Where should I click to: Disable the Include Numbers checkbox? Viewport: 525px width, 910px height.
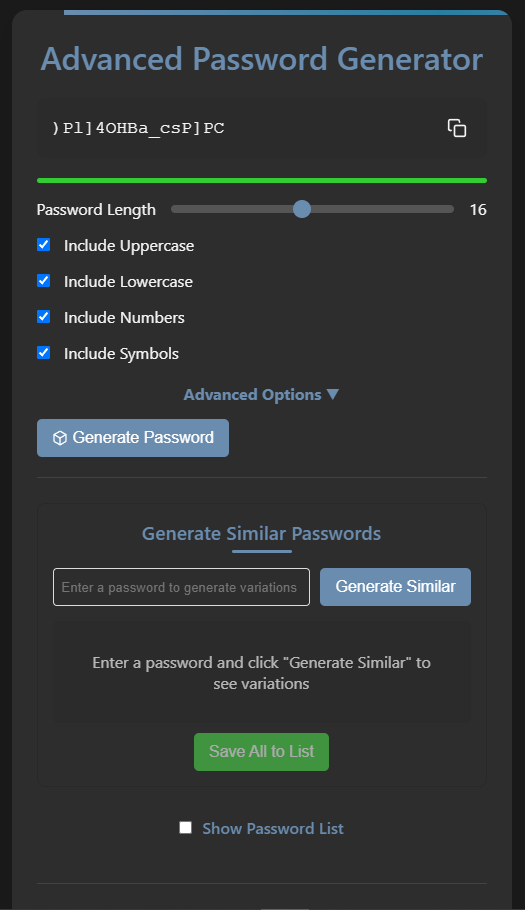point(44,317)
